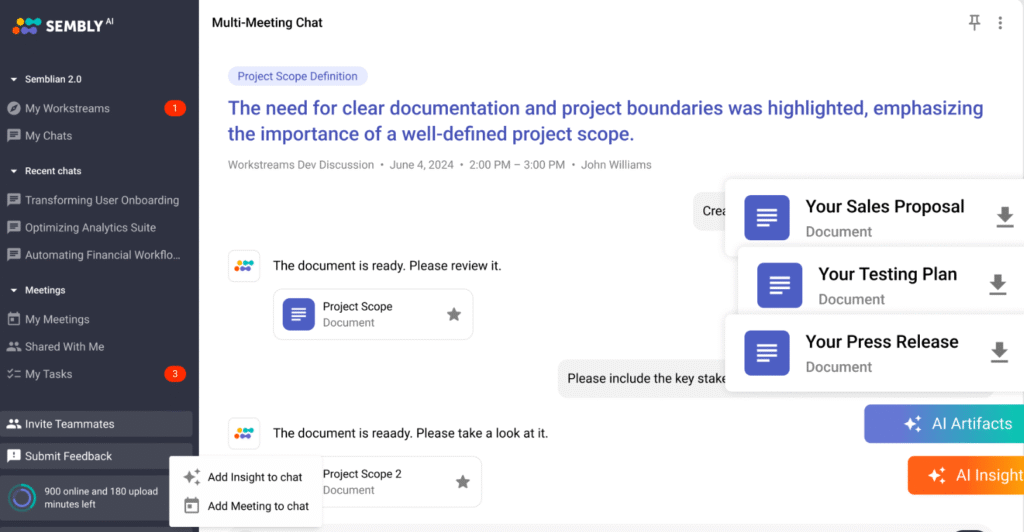The image size is (1024, 532).
Task: Star the Project Scope 2 document
Action: tap(462, 482)
